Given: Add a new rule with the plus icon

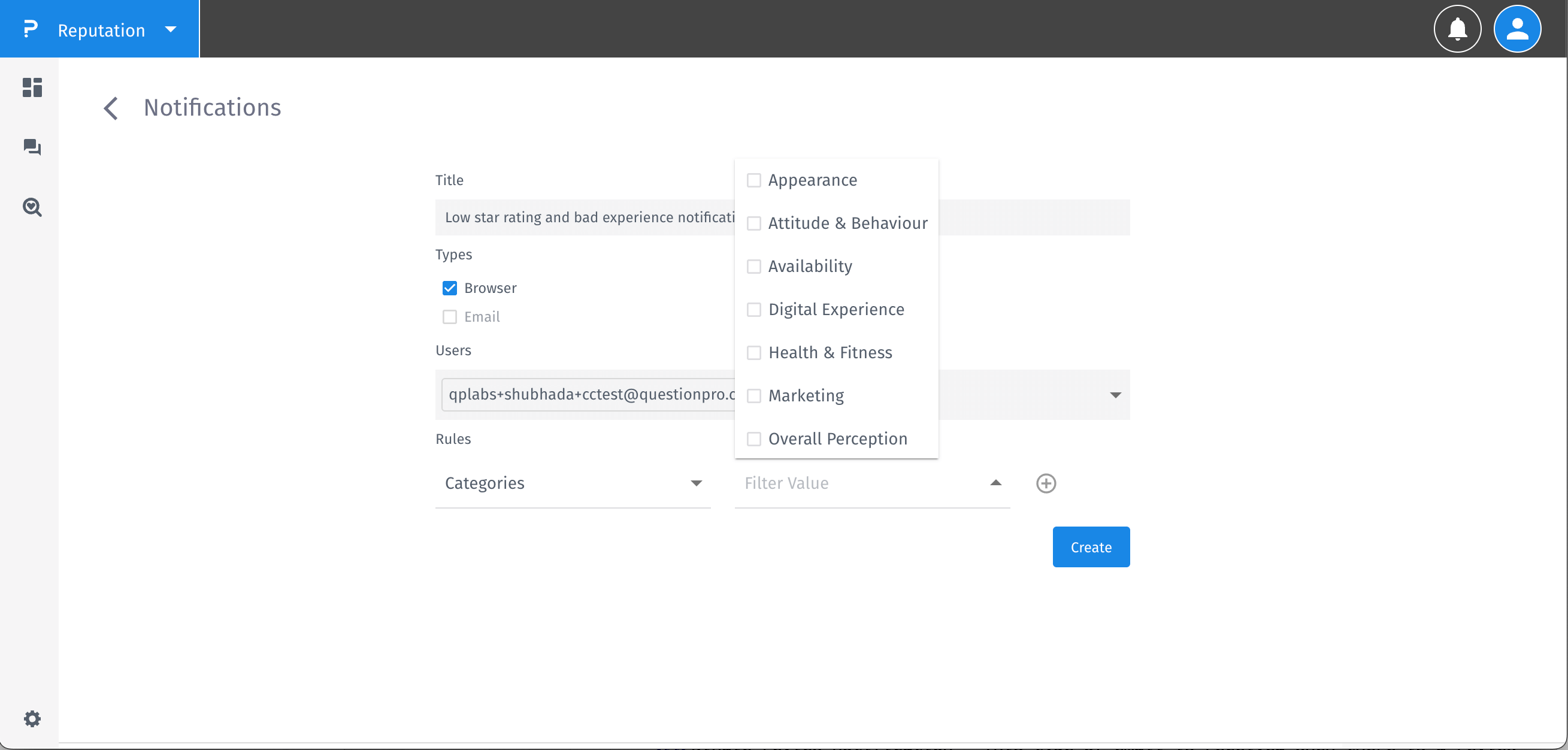Looking at the screenshot, I should (1046, 483).
